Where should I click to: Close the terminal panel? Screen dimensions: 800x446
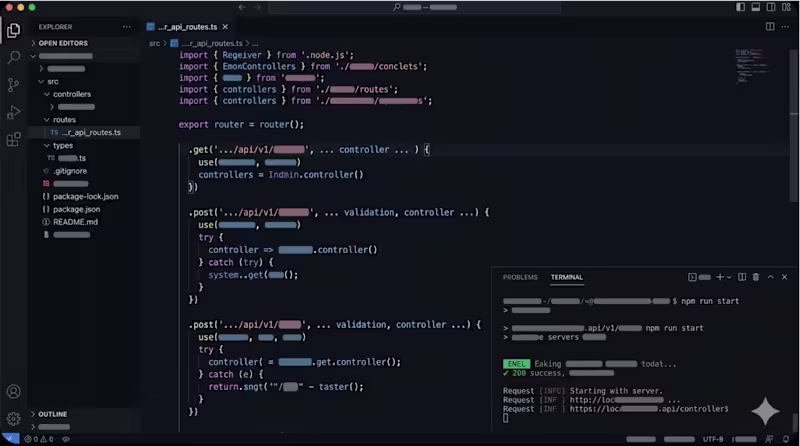(x=785, y=277)
